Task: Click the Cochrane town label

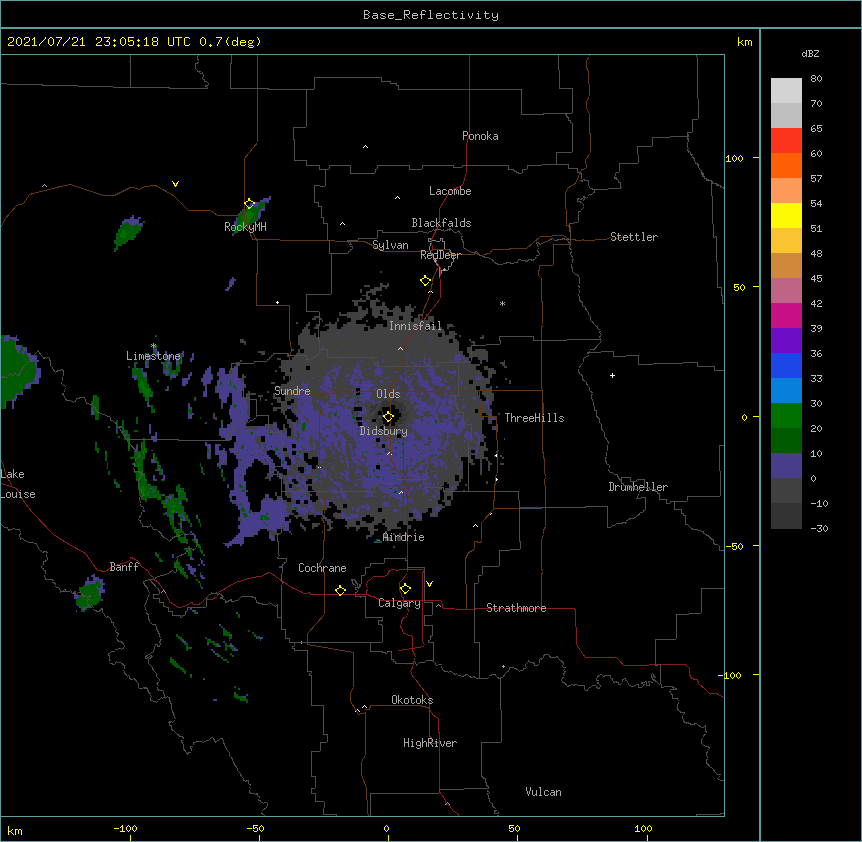Action: [x=322, y=568]
